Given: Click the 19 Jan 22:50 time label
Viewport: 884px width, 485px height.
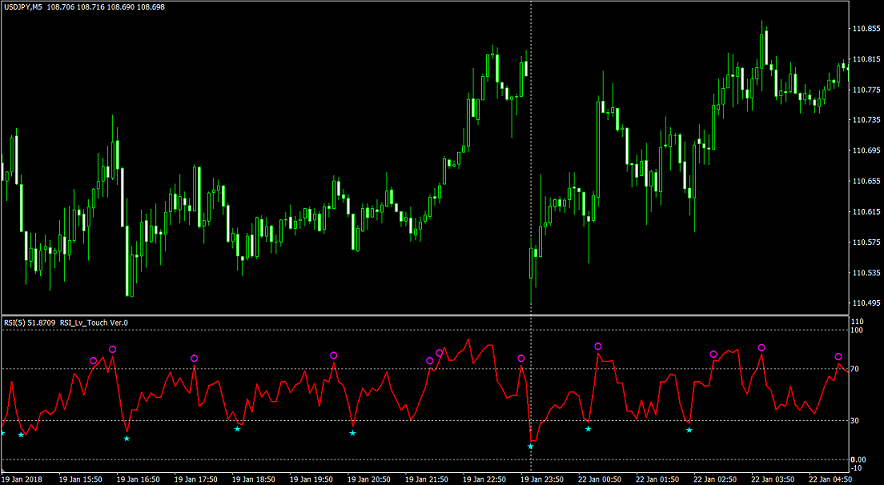Looking at the screenshot, I should pos(484,479).
